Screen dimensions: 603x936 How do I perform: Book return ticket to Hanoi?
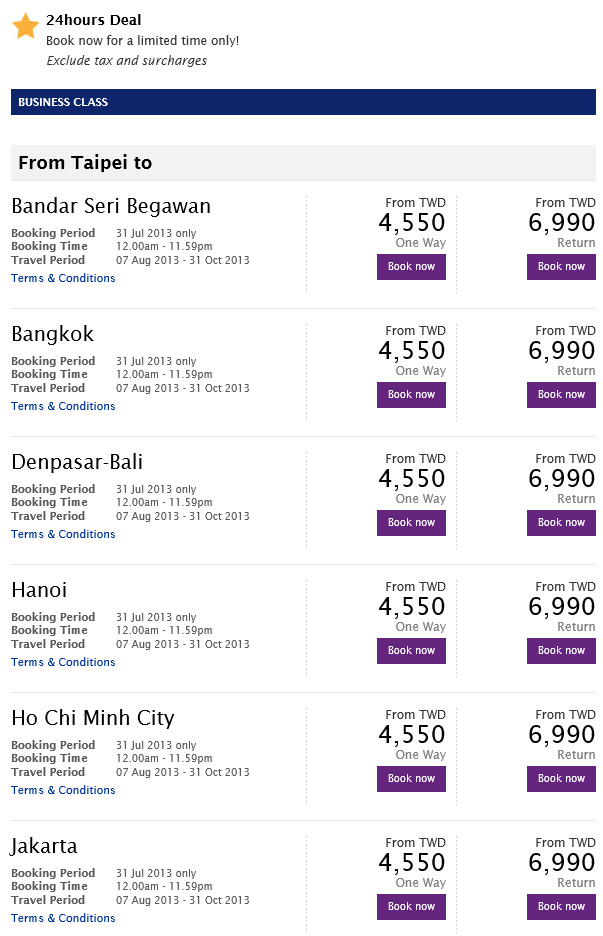pos(561,651)
